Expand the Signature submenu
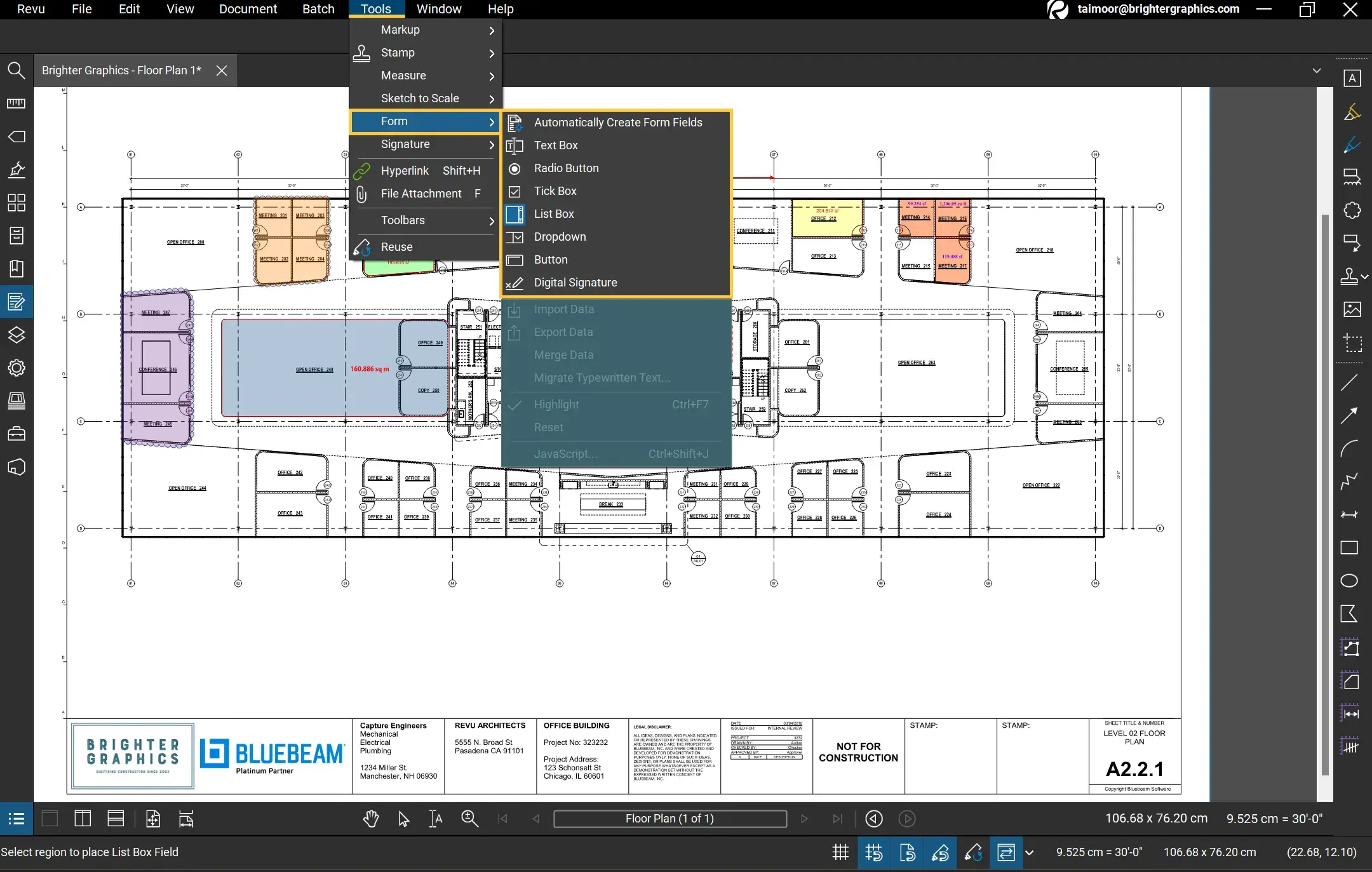 point(426,144)
